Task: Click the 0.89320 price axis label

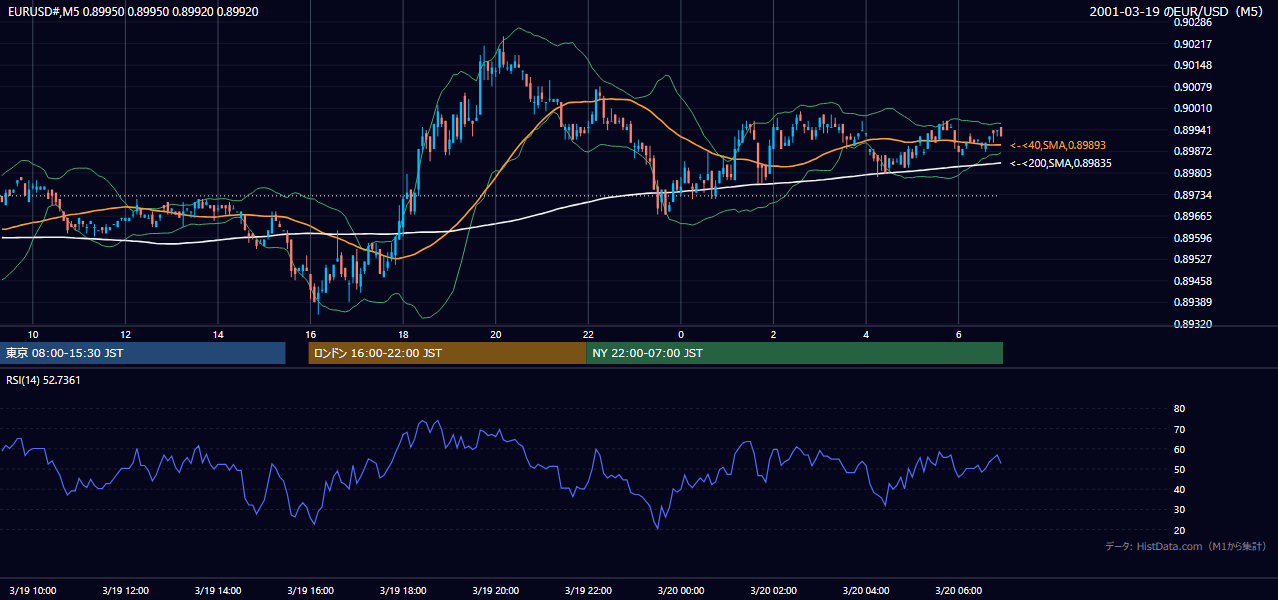Action: [1194, 324]
